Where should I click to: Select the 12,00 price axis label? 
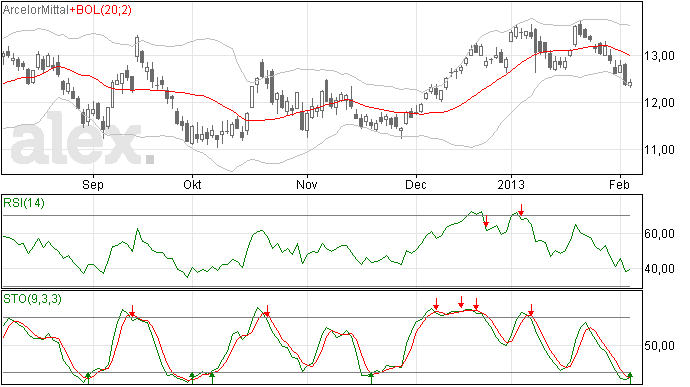tap(659, 103)
